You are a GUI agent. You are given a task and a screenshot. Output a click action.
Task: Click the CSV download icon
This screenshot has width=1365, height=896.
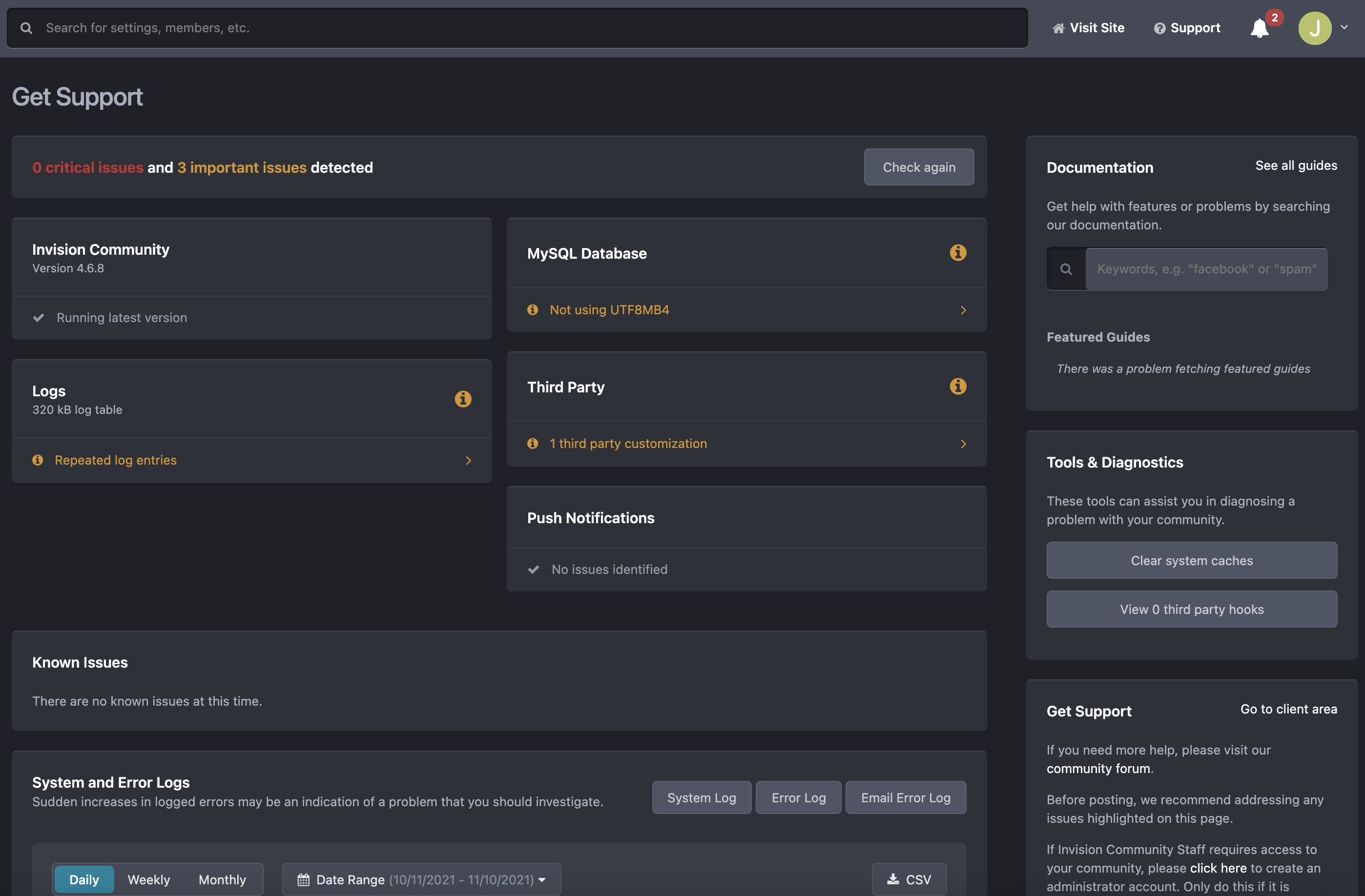892,879
